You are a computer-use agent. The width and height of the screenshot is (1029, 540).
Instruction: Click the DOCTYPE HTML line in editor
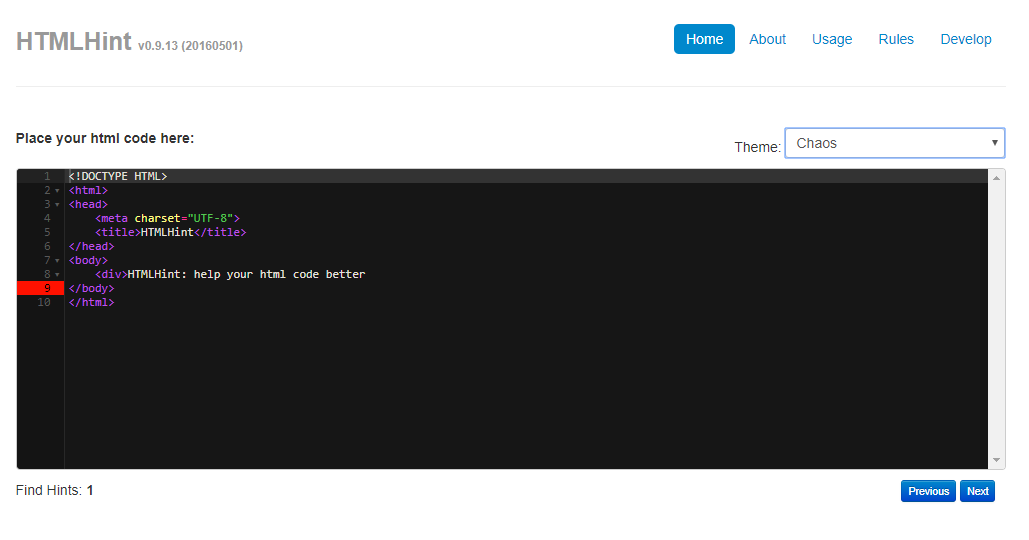coord(118,177)
